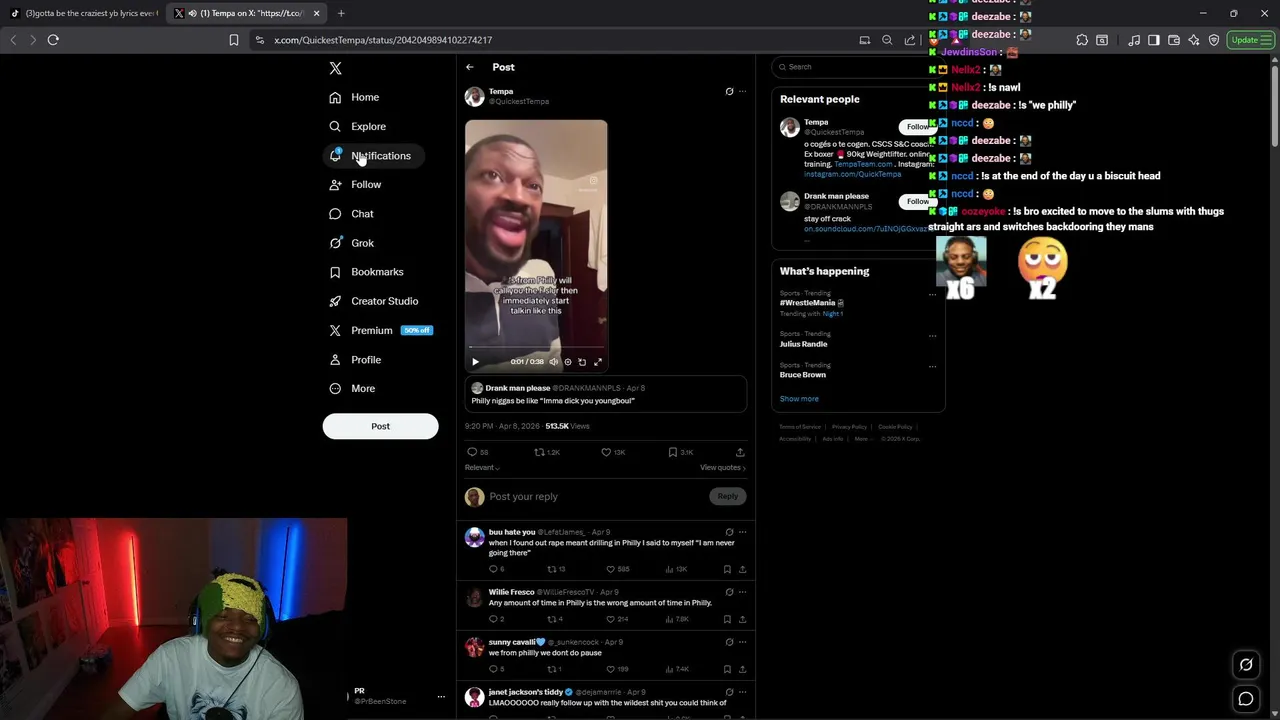Play the video with the play button
The height and width of the screenshot is (720, 1280).
click(475, 362)
